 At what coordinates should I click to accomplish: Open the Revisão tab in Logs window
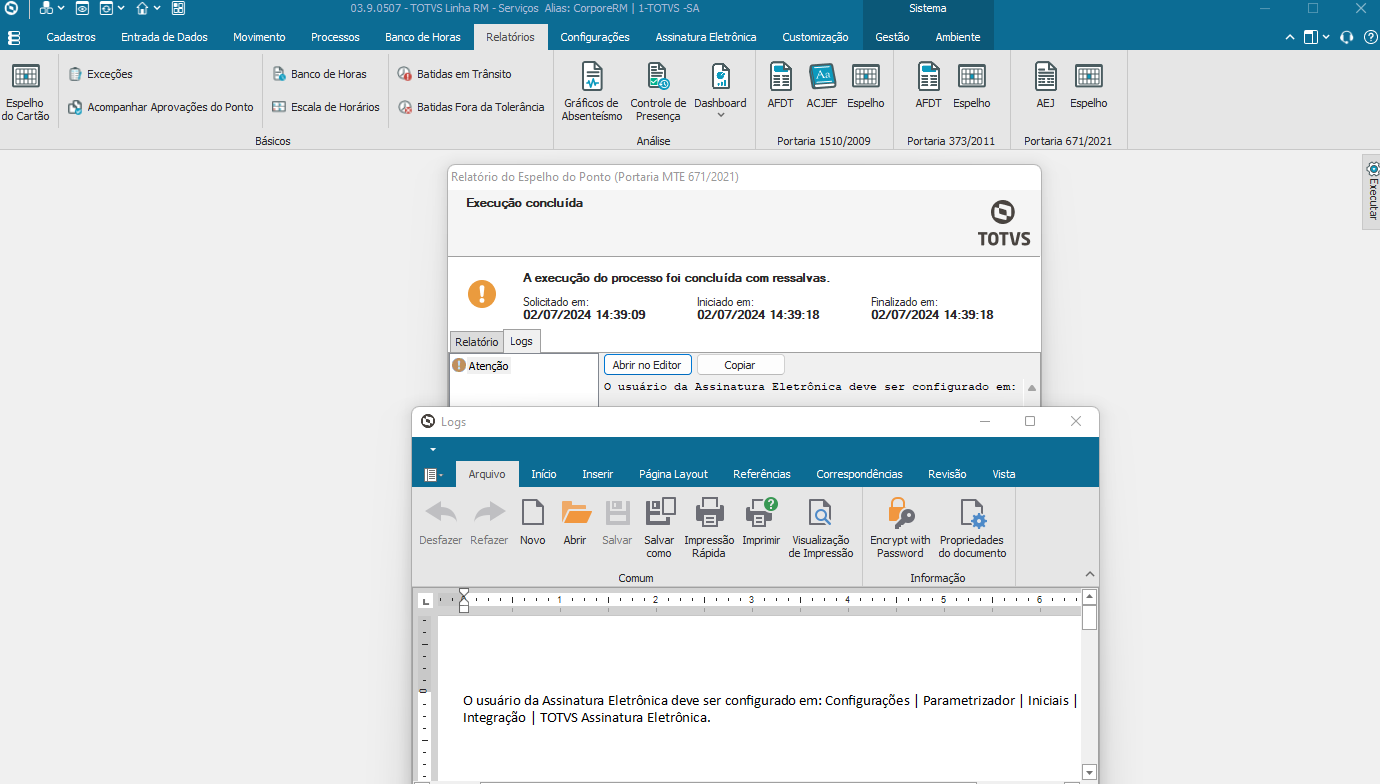point(947,474)
